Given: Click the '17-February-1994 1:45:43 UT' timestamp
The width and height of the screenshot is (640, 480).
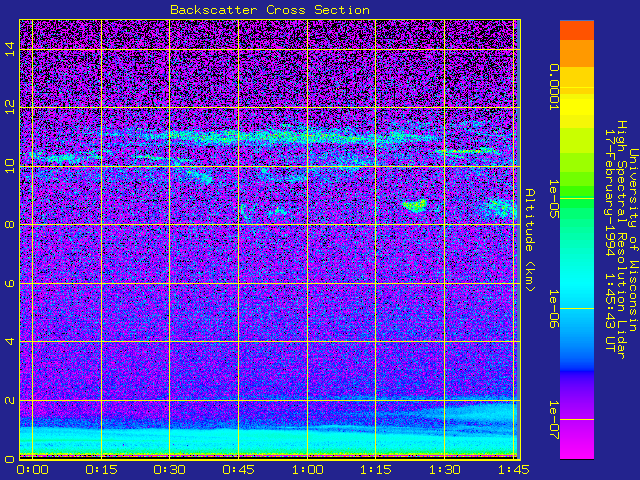Looking at the screenshot, I should [x=609, y=240].
